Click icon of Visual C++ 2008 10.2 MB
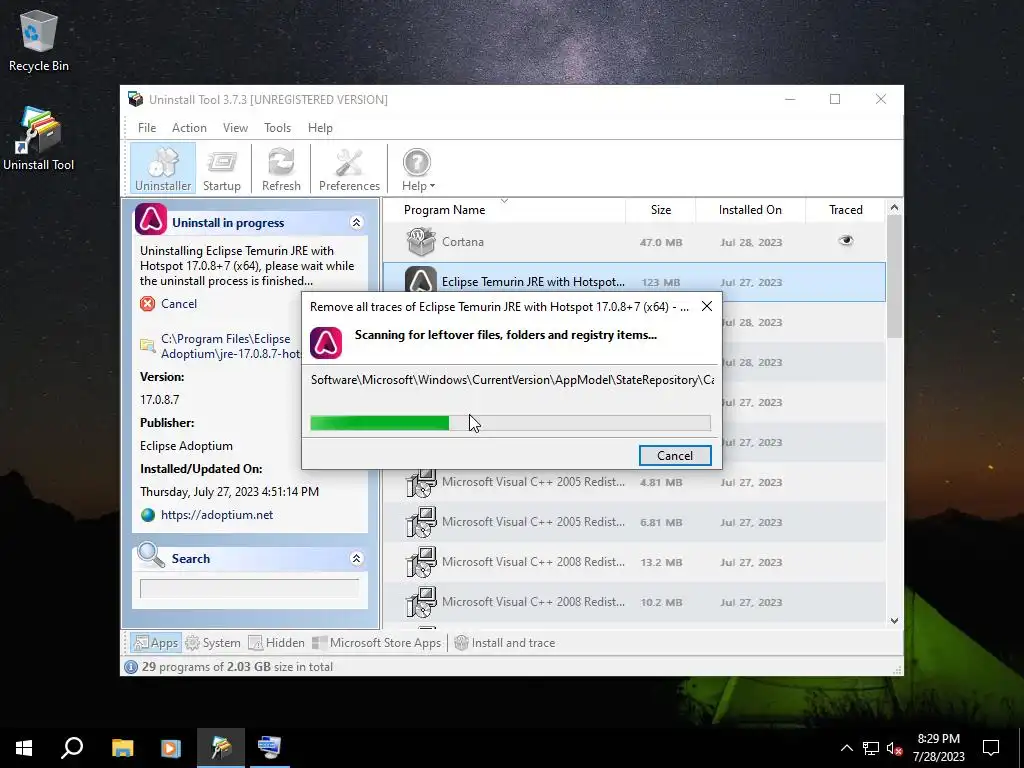The width and height of the screenshot is (1024, 768). pyautogui.click(x=421, y=602)
